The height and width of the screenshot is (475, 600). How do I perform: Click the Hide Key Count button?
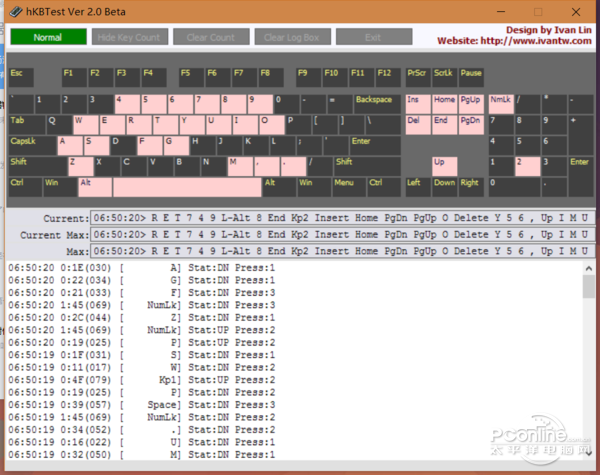tap(130, 37)
